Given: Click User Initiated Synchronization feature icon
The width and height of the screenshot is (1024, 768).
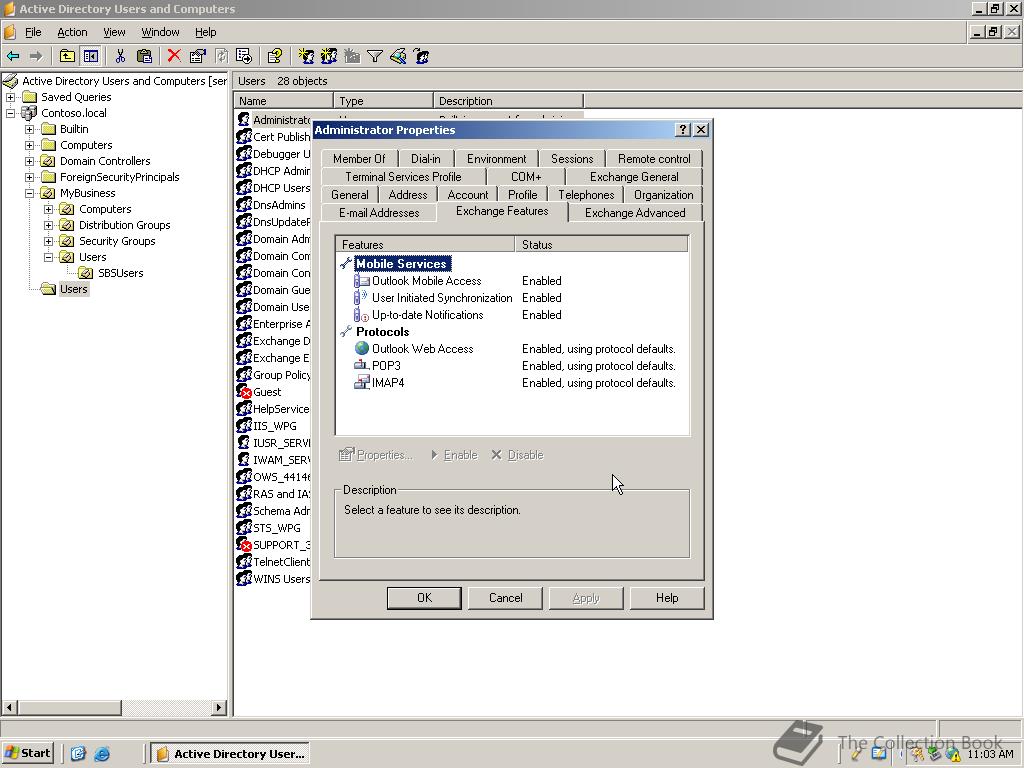Looking at the screenshot, I should click(x=361, y=298).
